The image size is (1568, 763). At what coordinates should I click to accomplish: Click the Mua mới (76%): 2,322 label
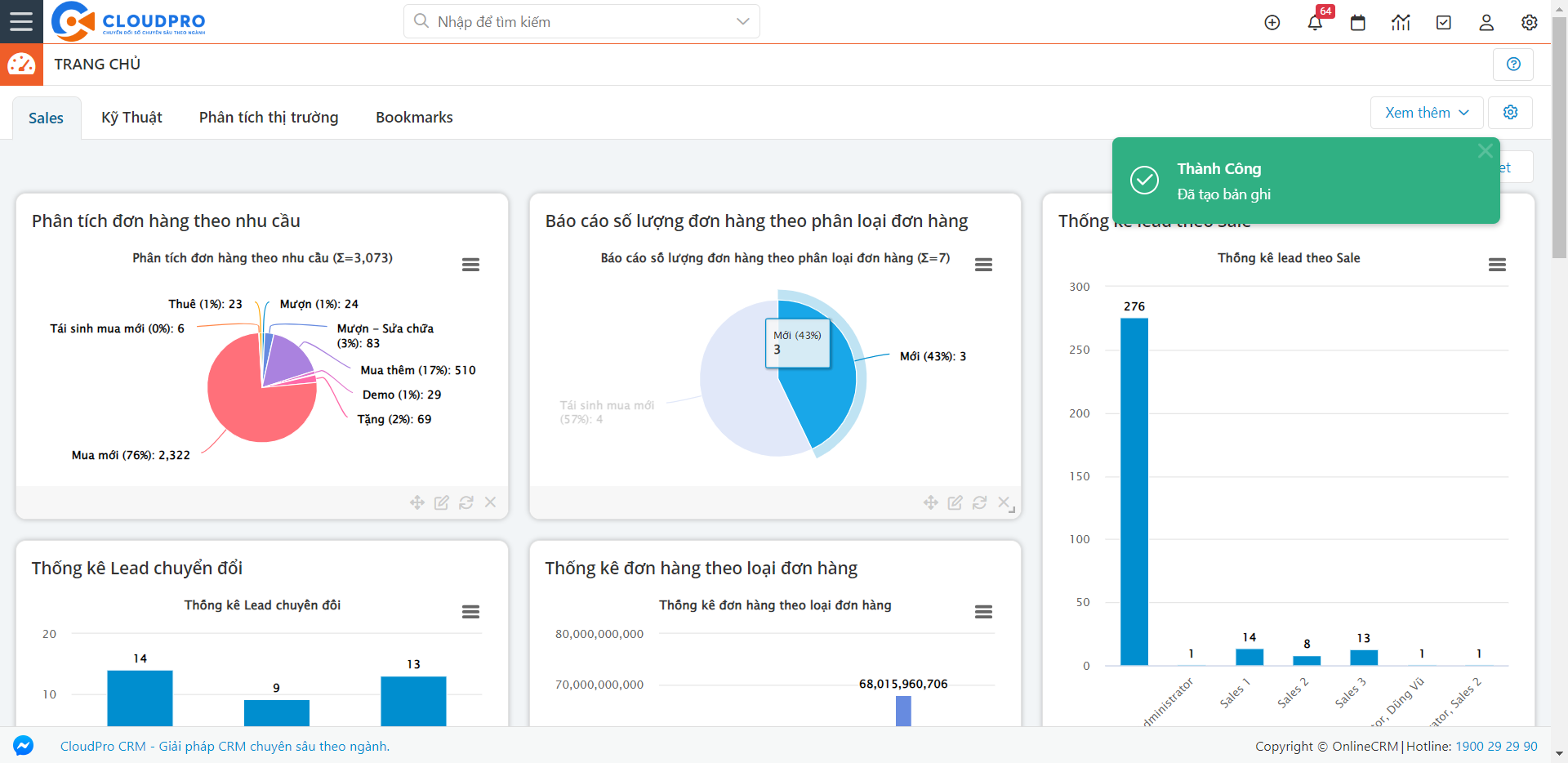(131, 455)
